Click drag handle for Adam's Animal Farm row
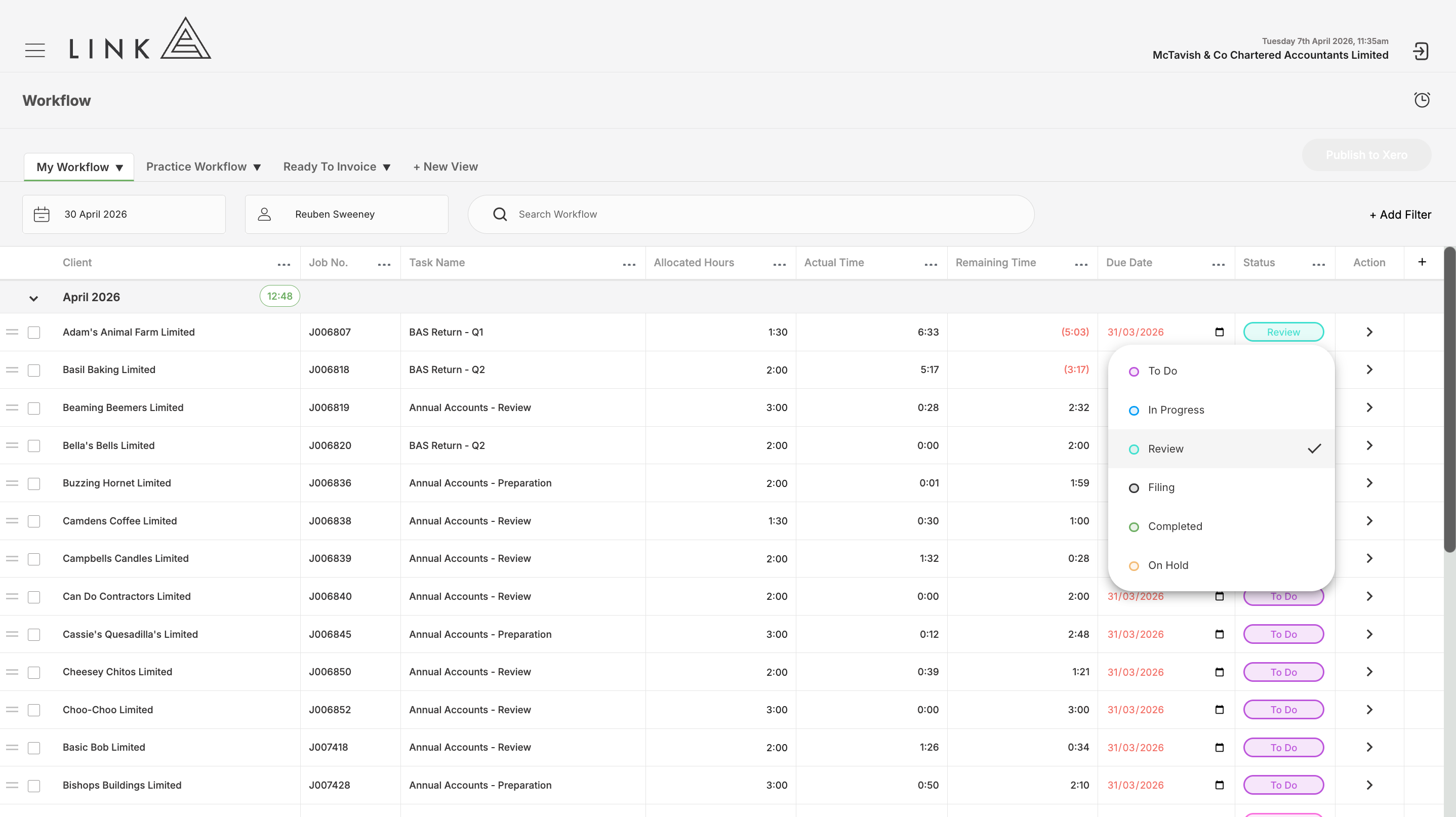The image size is (1456, 817). (12, 332)
